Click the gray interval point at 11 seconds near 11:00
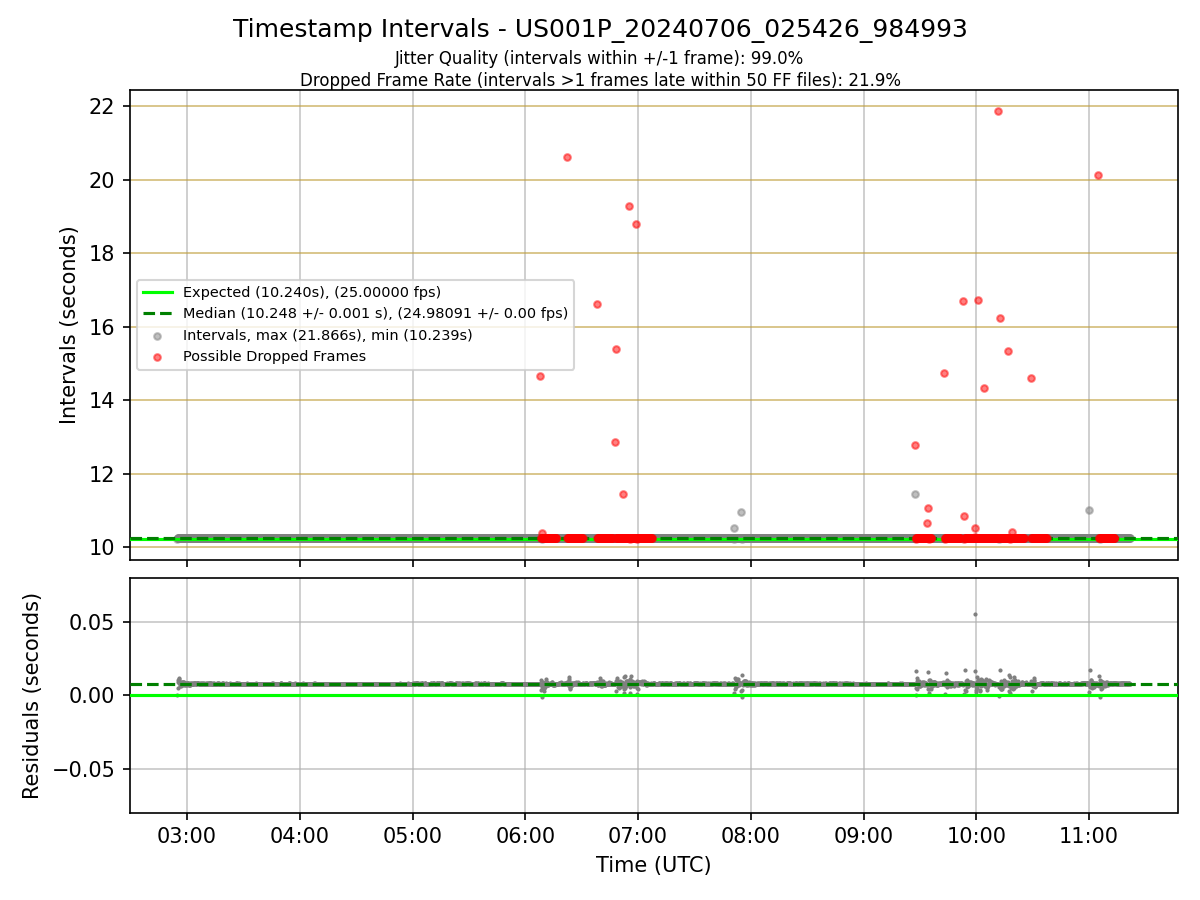Image resolution: width=1200 pixels, height=900 pixels. tap(1089, 510)
